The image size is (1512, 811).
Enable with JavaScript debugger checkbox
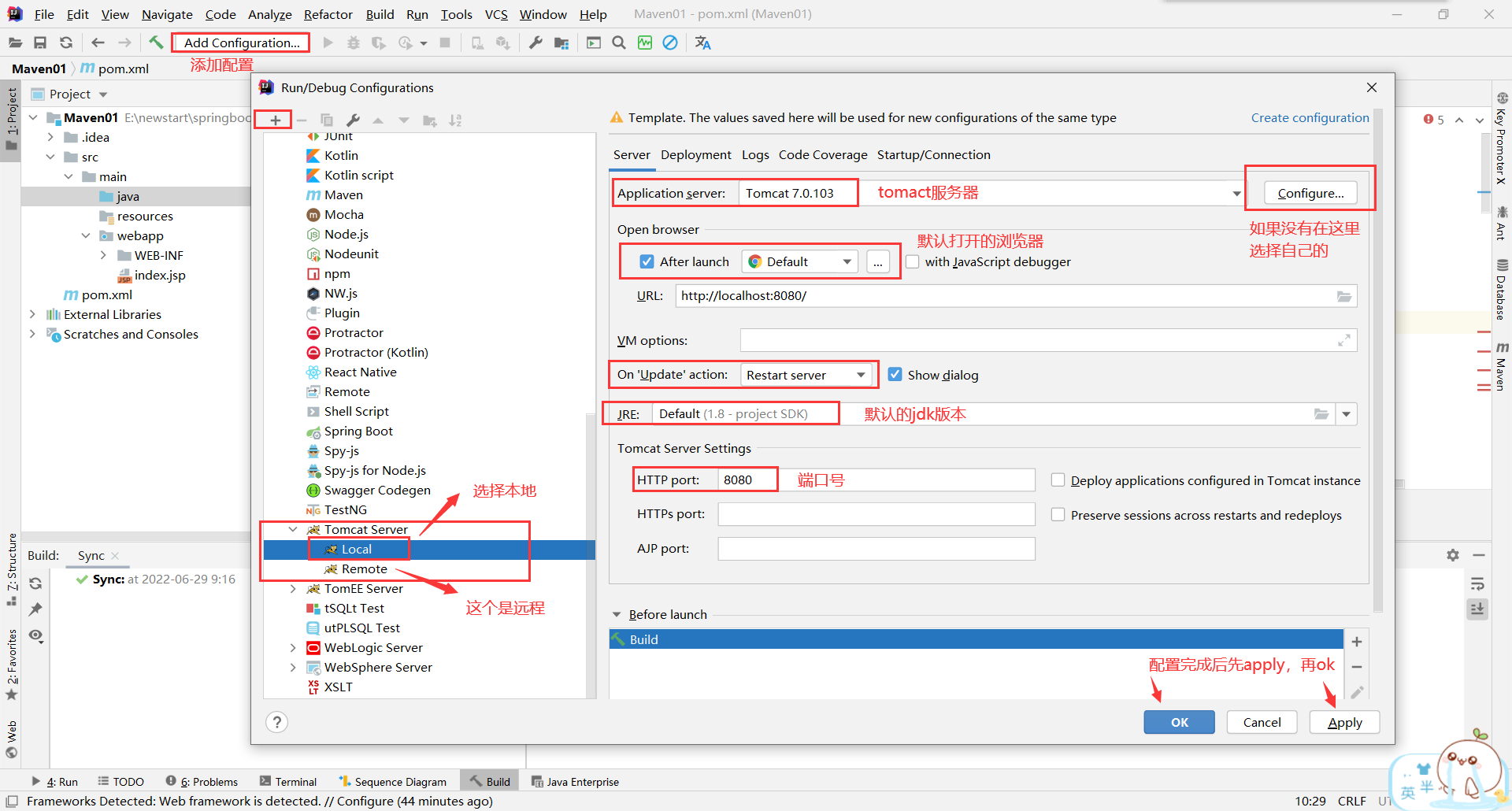[913, 261]
